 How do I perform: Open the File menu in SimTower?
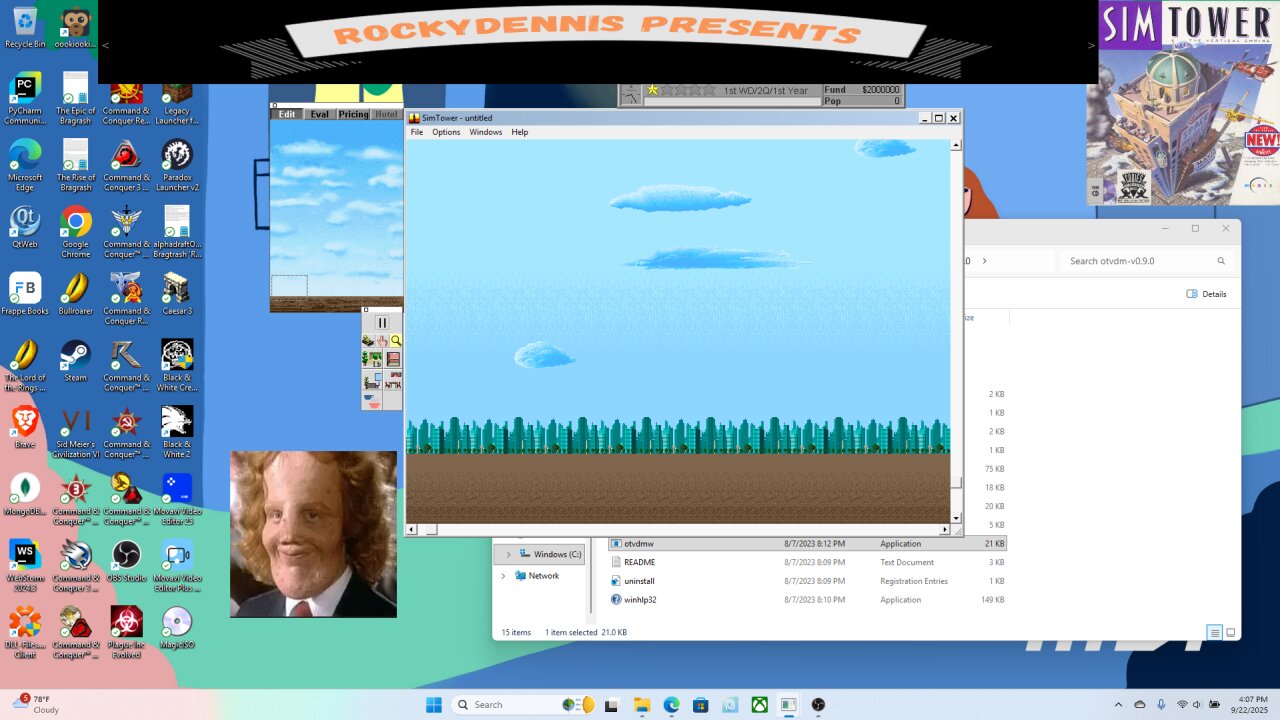[417, 132]
